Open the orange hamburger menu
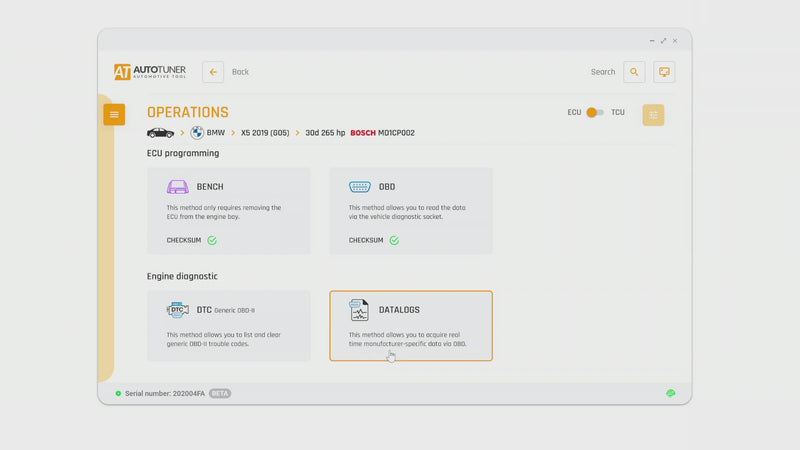This screenshot has width=800, height=450. point(114,115)
